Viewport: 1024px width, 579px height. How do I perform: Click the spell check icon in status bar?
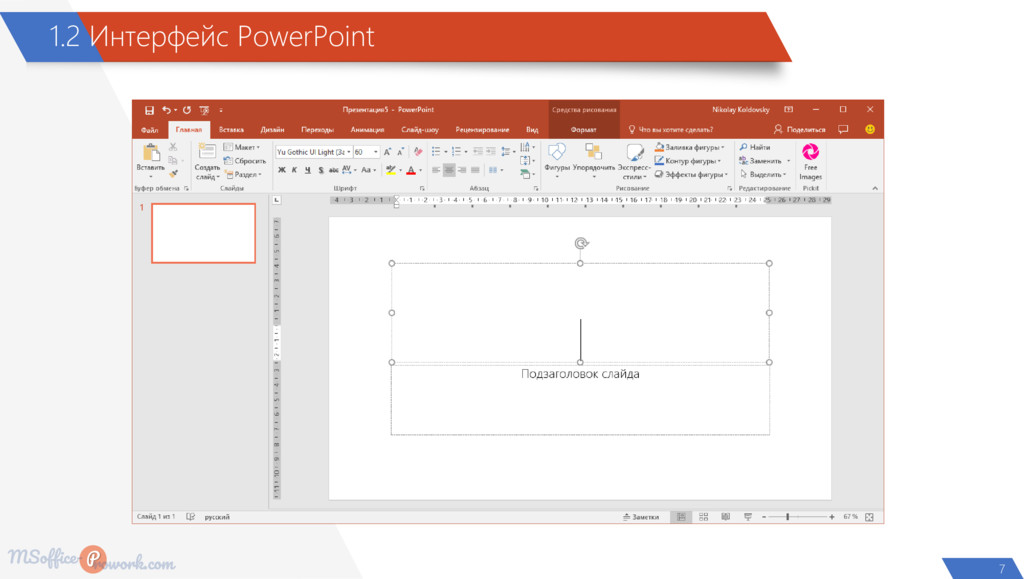tap(191, 517)
